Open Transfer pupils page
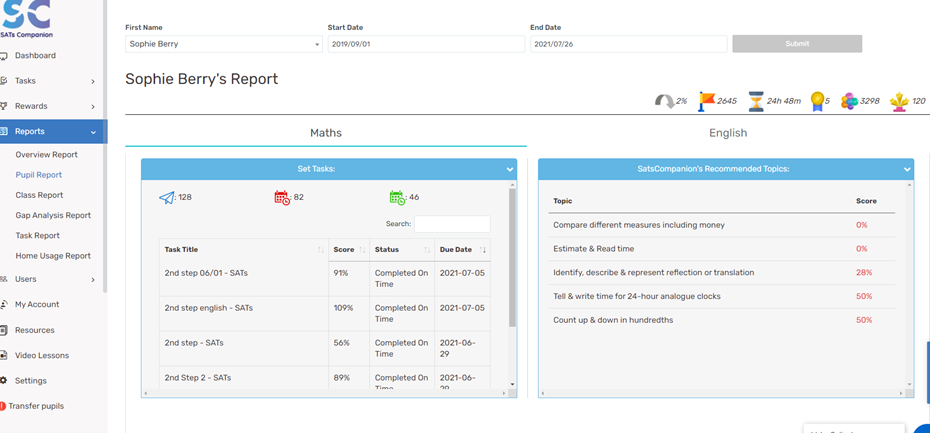Image resolution: width=930 pixels, height=433 pixels. point(36,406)
